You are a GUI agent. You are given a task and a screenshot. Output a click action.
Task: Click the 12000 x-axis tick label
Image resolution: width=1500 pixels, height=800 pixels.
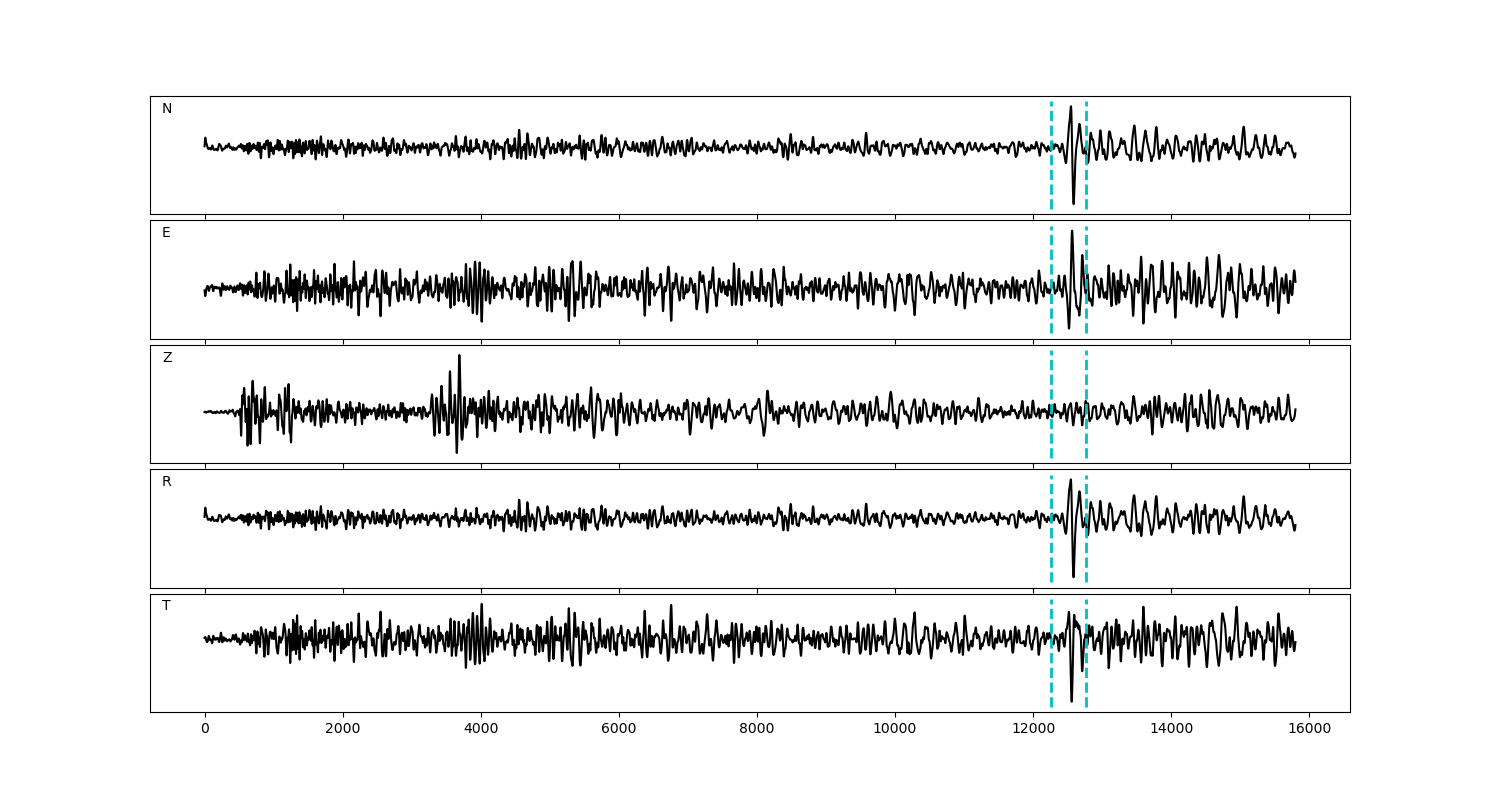(1033, 729)
